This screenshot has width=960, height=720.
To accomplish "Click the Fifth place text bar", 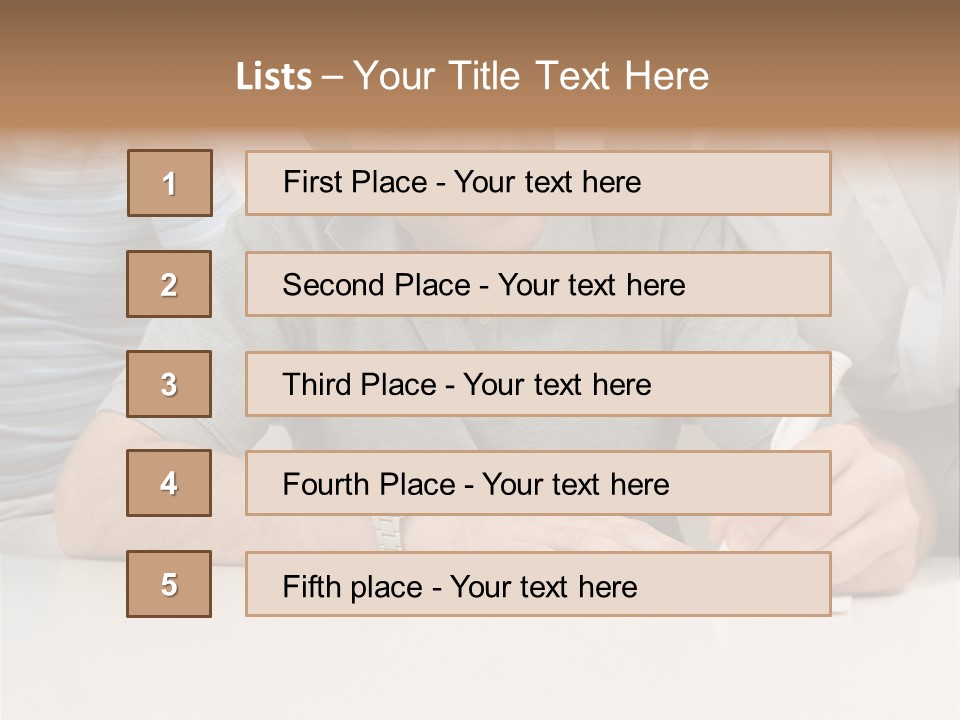I will [538, 584].
